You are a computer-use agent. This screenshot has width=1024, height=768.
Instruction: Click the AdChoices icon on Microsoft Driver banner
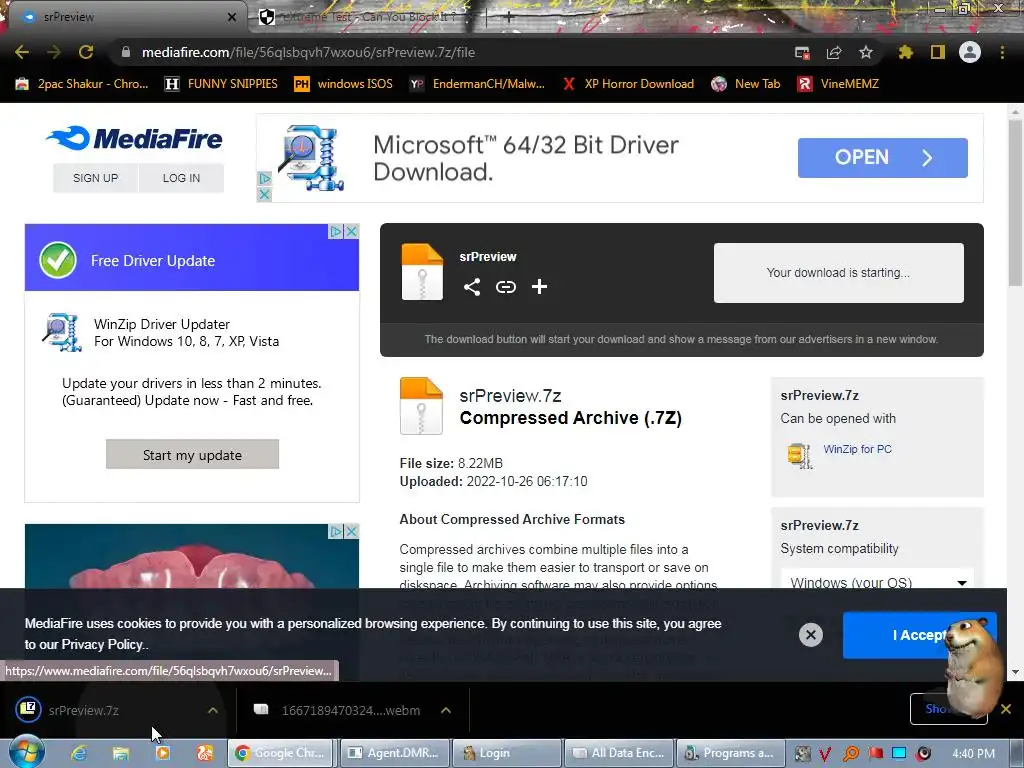pyautogui.click(x=264, y=178)
